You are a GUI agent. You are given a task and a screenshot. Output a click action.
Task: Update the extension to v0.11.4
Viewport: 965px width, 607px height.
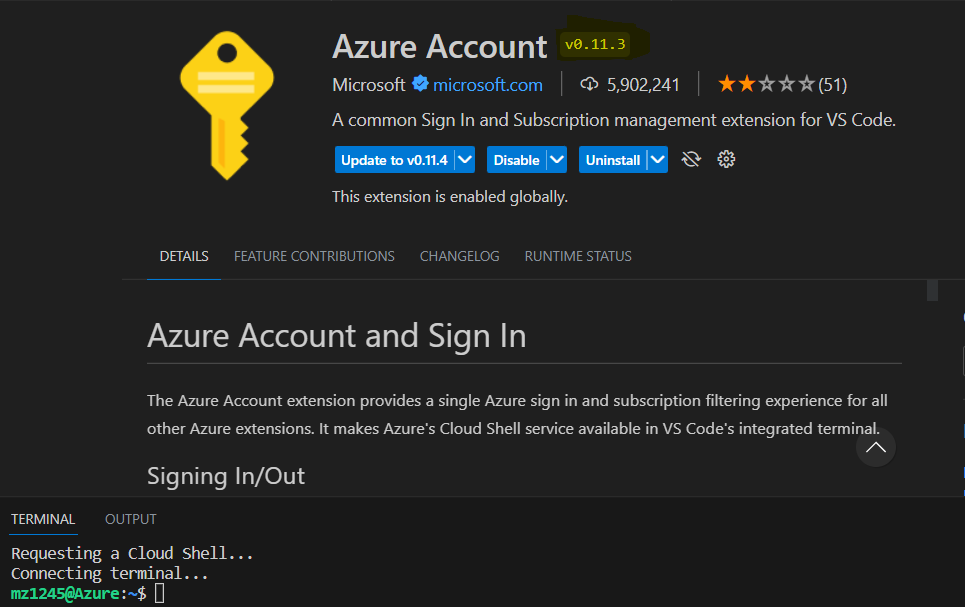coord(395,159)
